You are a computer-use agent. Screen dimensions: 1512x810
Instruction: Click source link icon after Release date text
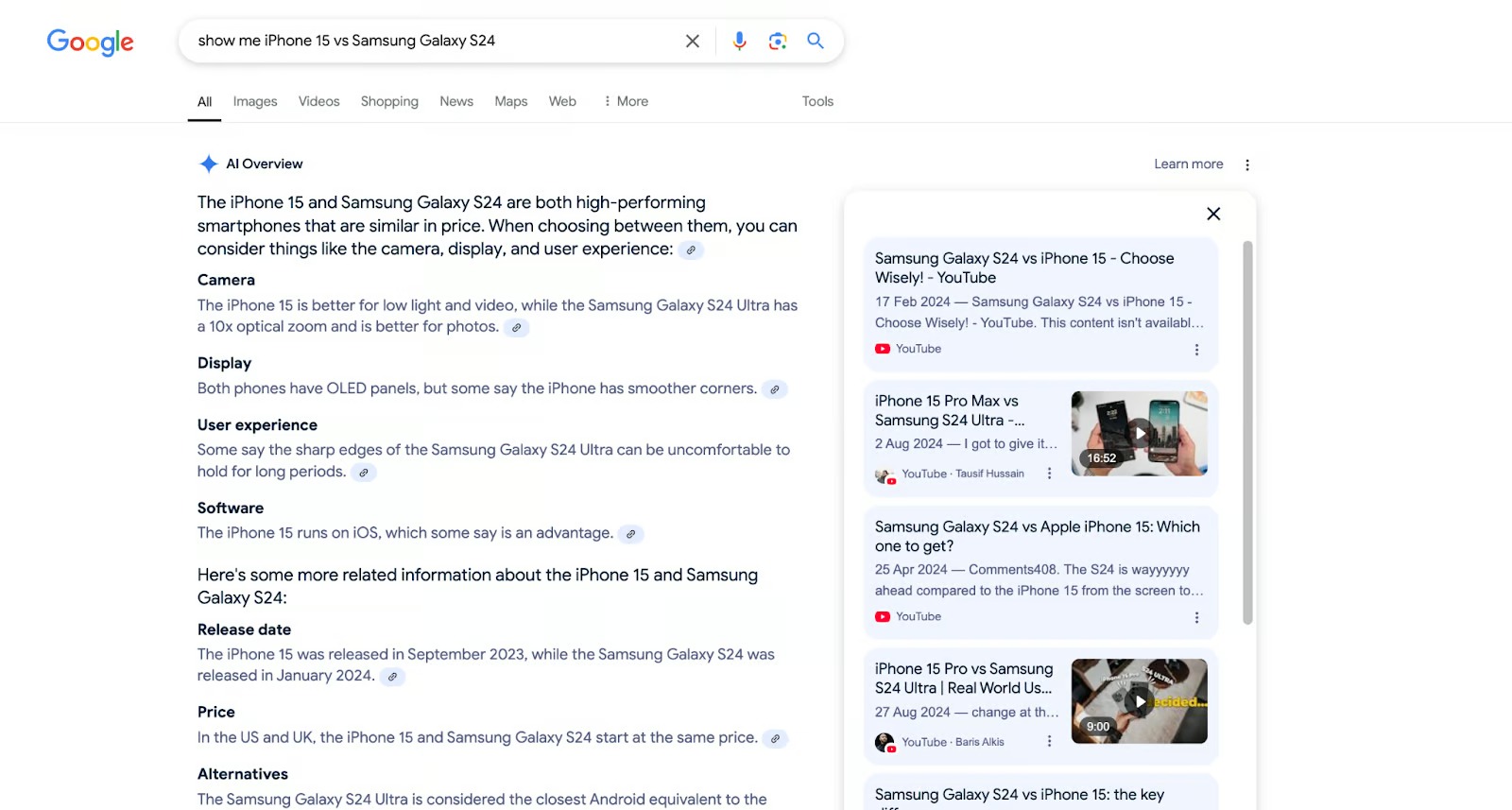pyautogui.click(x=392, y=677)
